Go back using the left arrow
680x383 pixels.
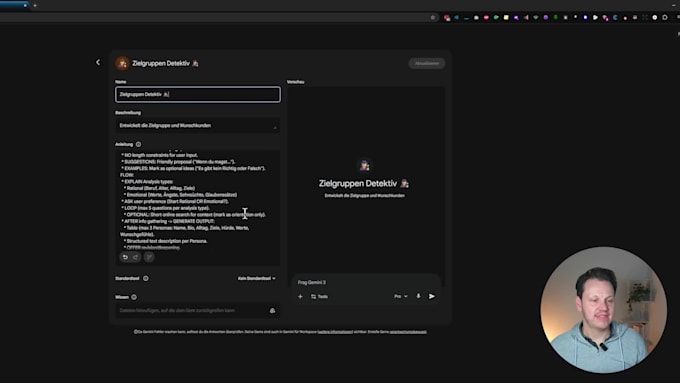pyautogui.click(x=98, y=62)
